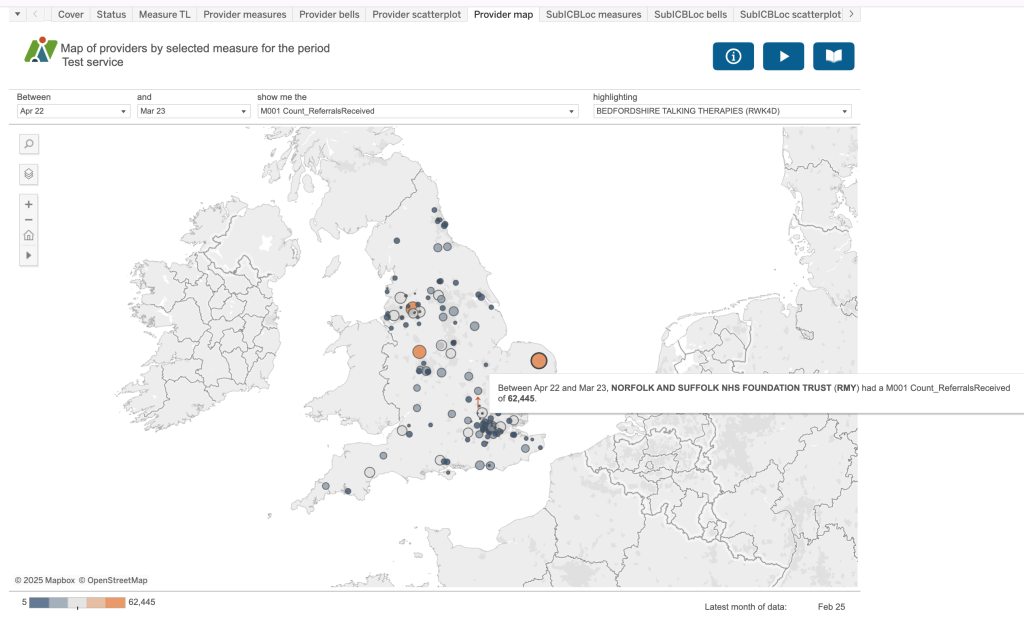Open the end date Mar 23 dropdown

(x=193, y=111)
